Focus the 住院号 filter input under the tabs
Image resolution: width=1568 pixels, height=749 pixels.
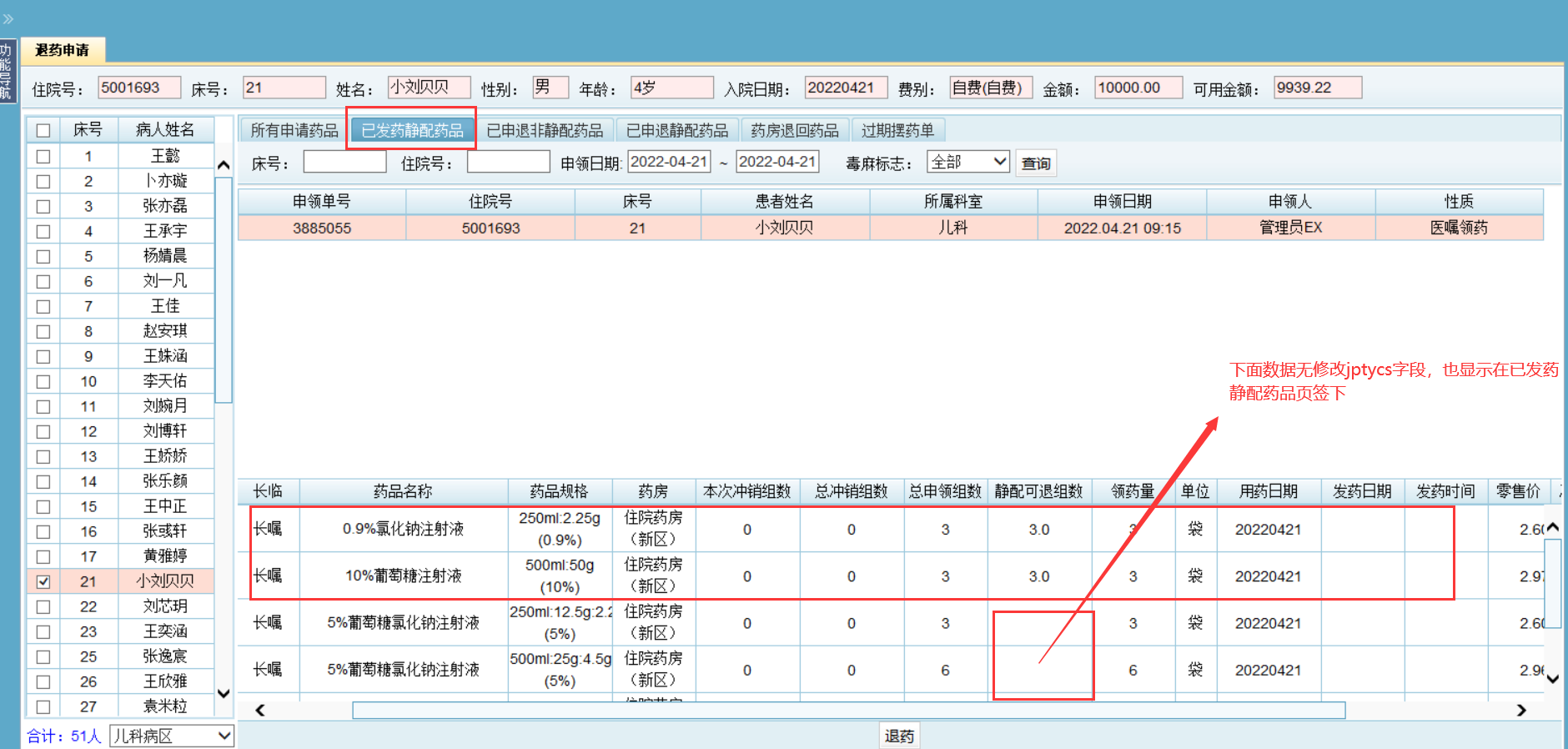509,162
